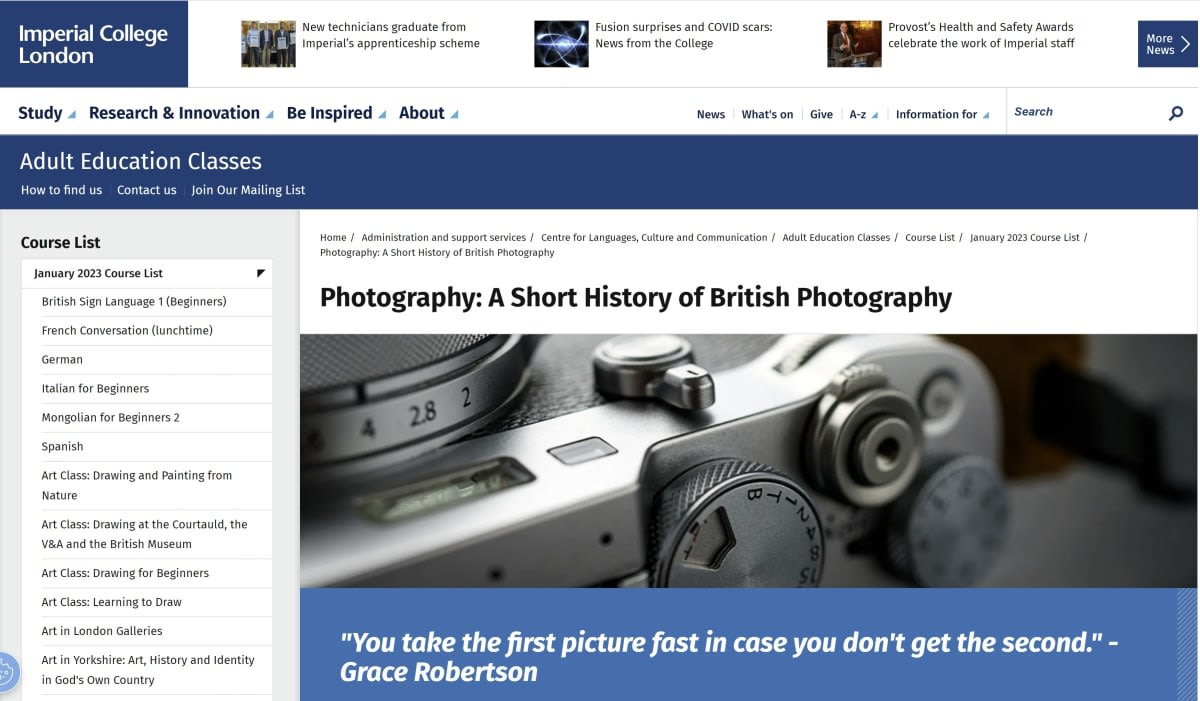Select the News menu item
The width and height of the screenshot is (1200, 701).
710,114
